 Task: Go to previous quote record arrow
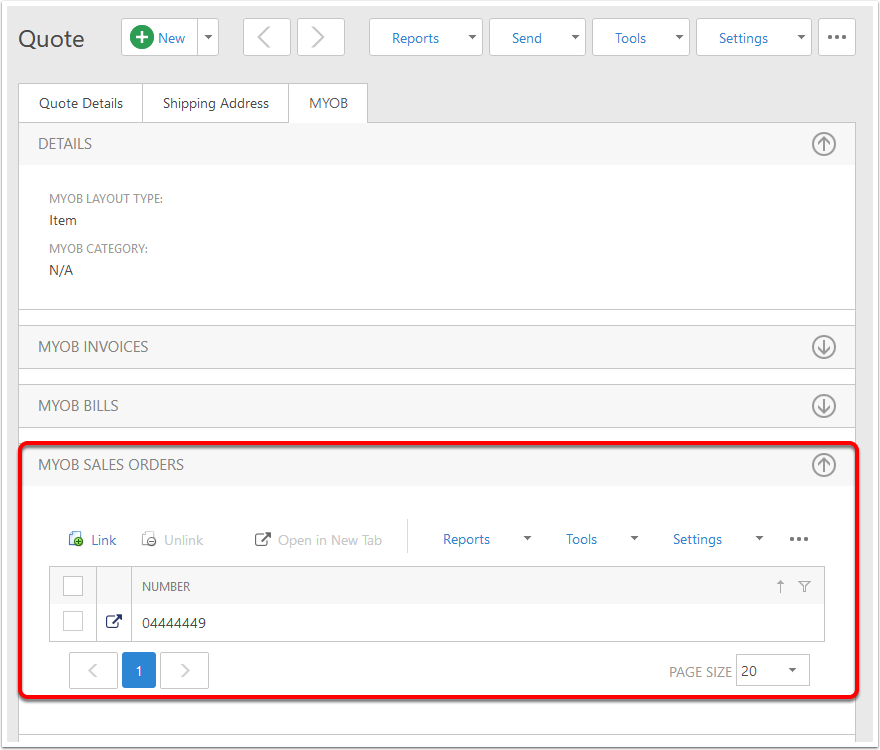pyautogui.click(x=267, y=38)
